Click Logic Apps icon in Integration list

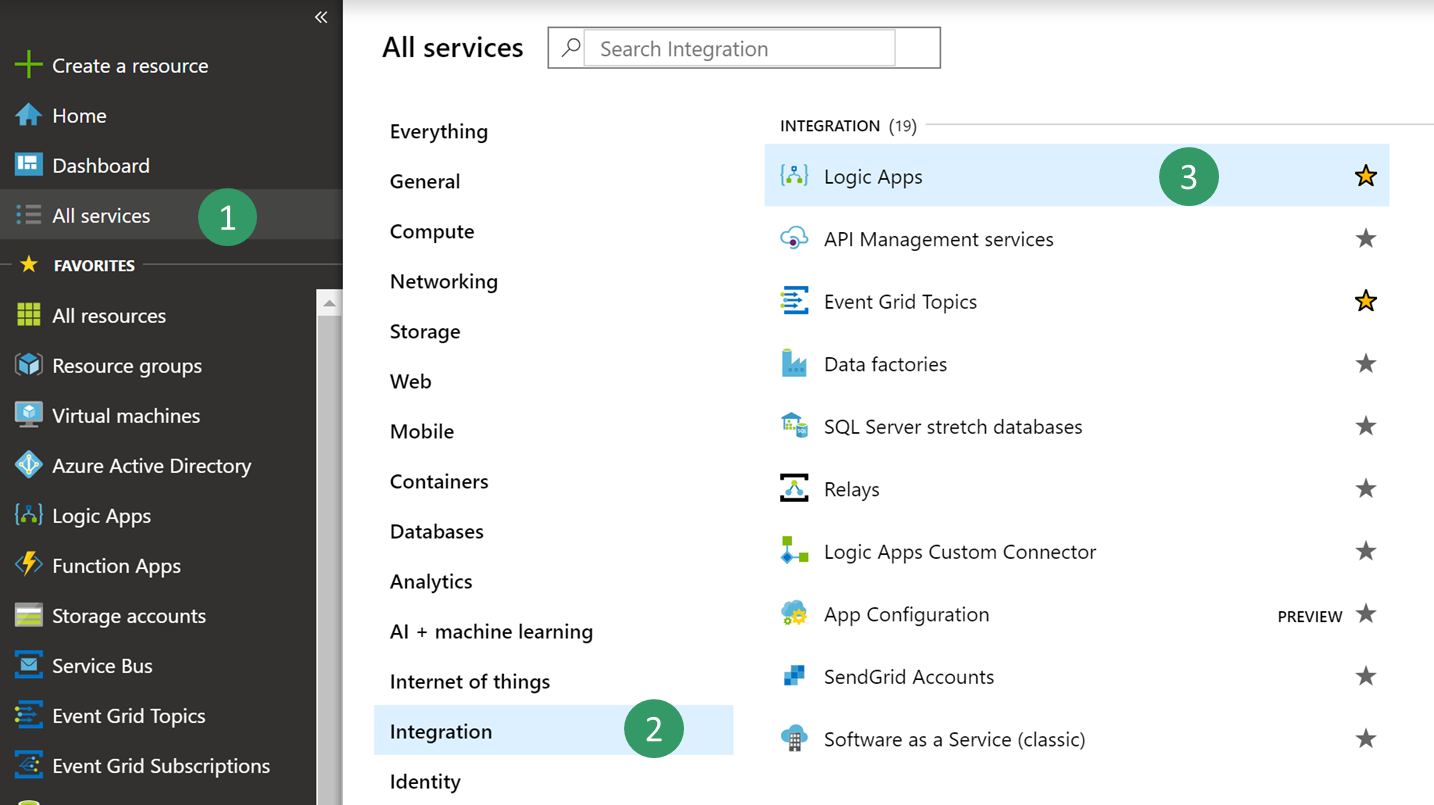[794, 176]
